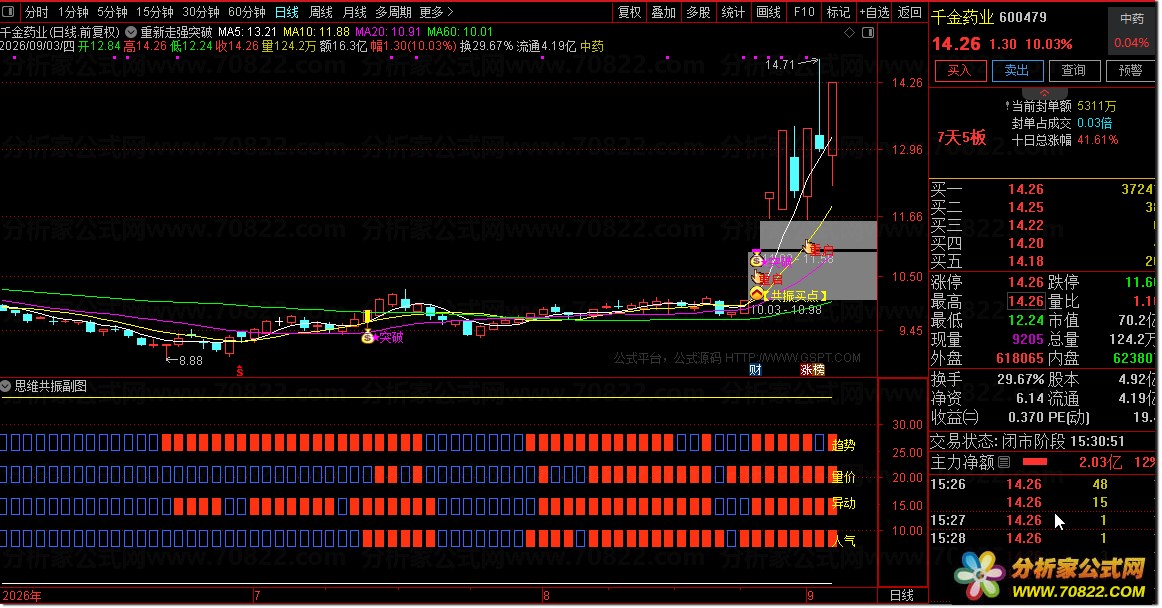The height and width of the screenshot is (608, 1162).
Task: Add stock via +自选 button
Action: click(x=874, y=12)
